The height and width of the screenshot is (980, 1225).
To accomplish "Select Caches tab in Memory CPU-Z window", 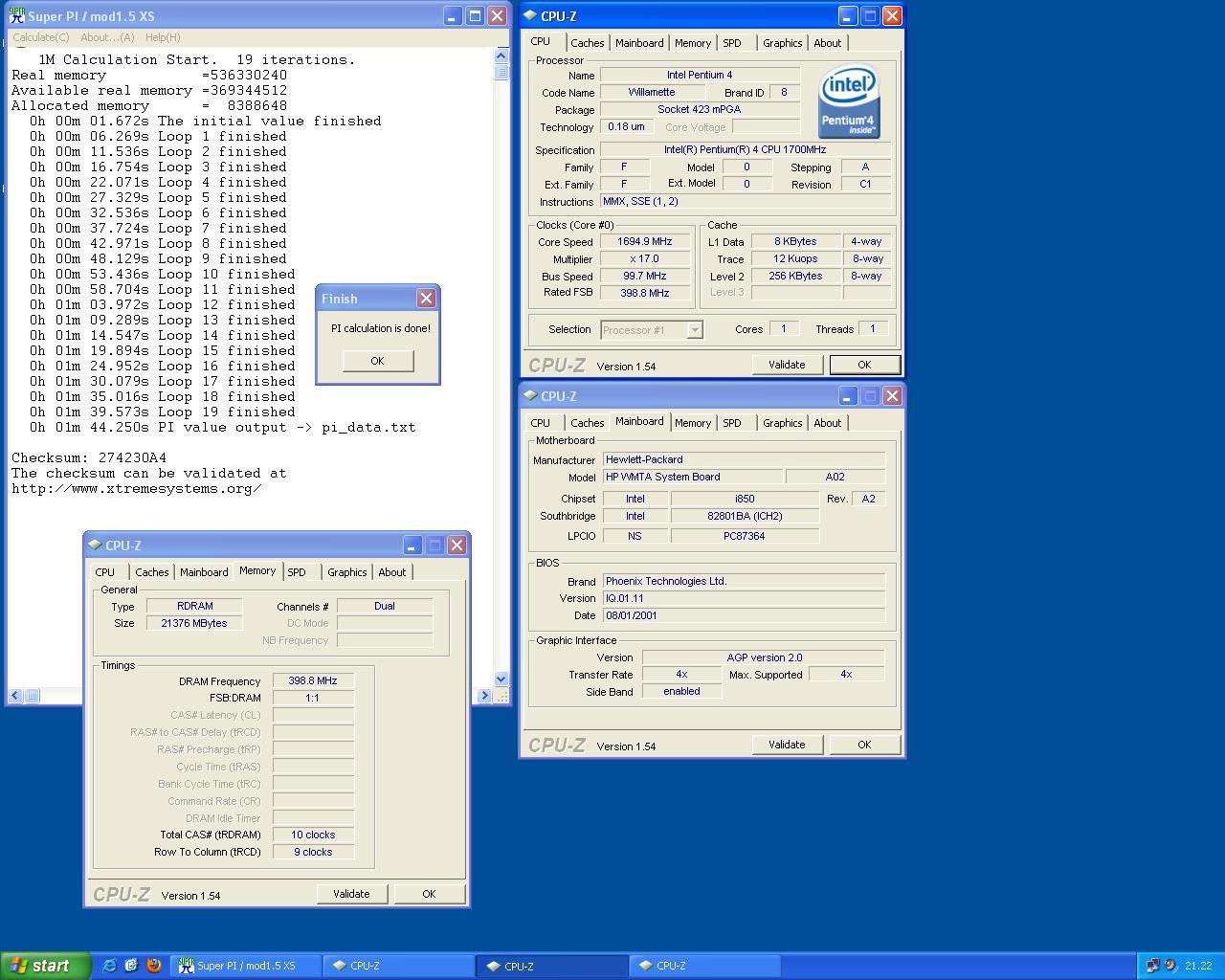I will 151,572.
